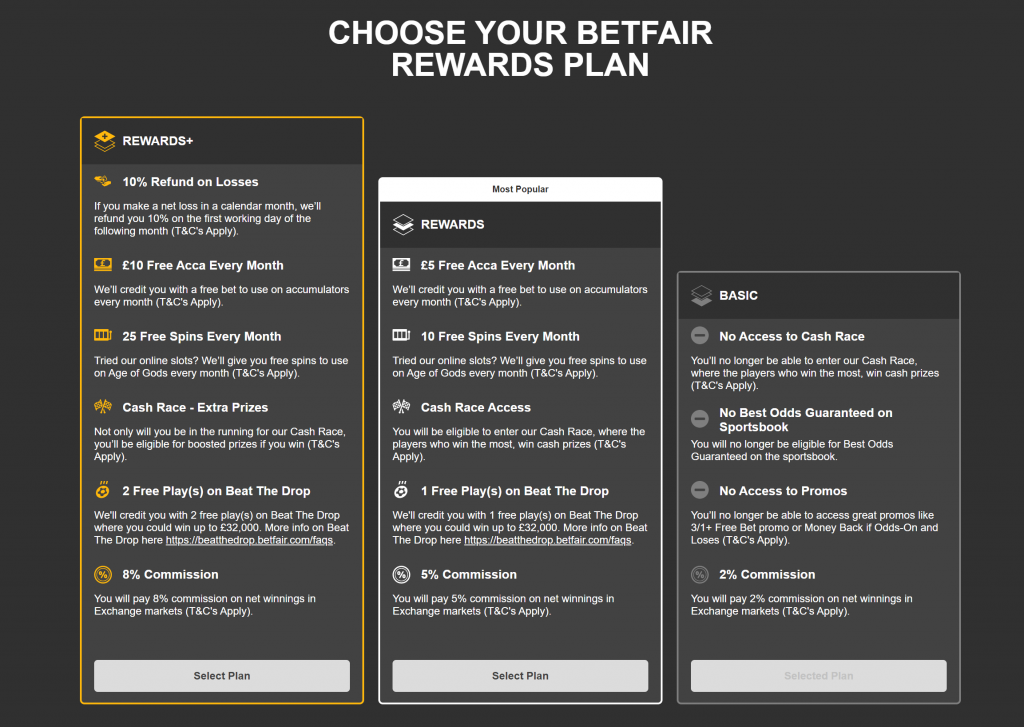Click the disabled Selected Plan button in Basic

click(x=819, y=675)
